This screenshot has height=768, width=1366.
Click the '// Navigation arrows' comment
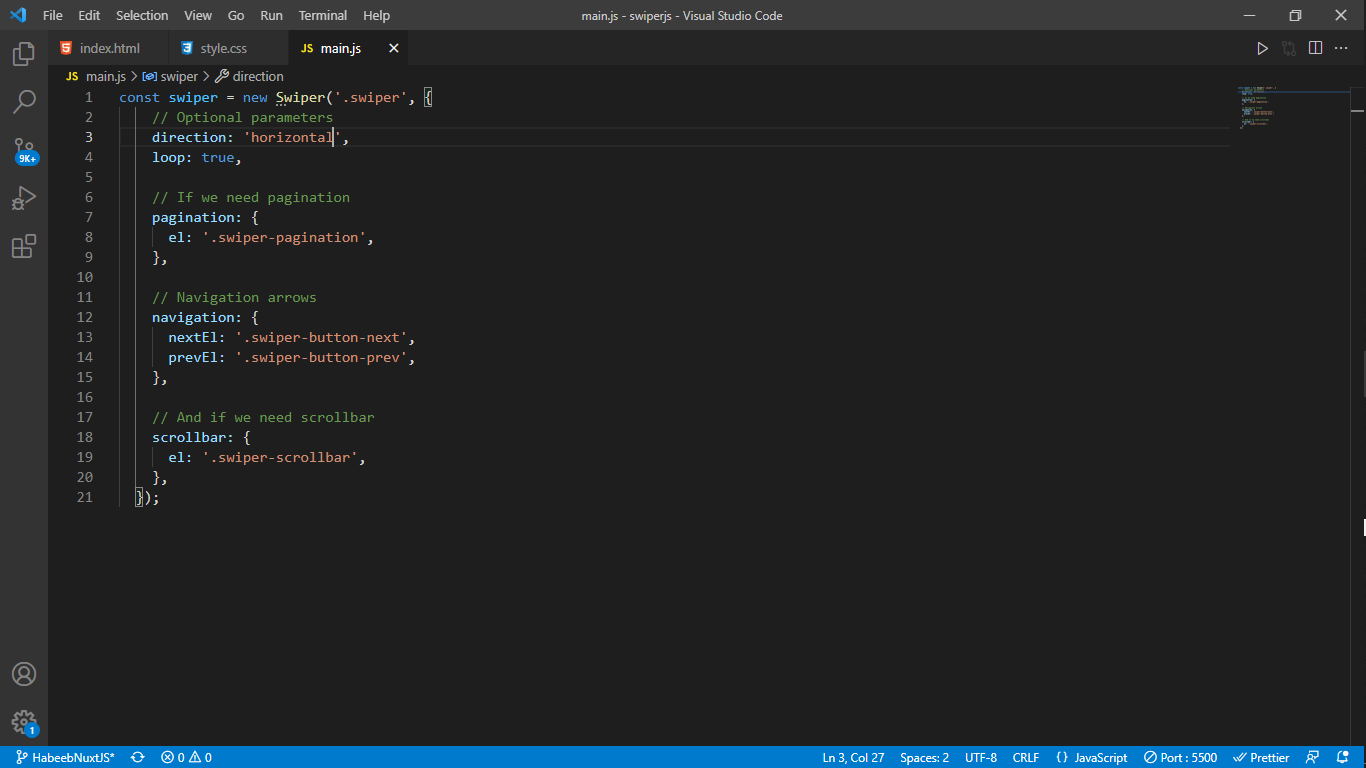click(x=234, y=297)
